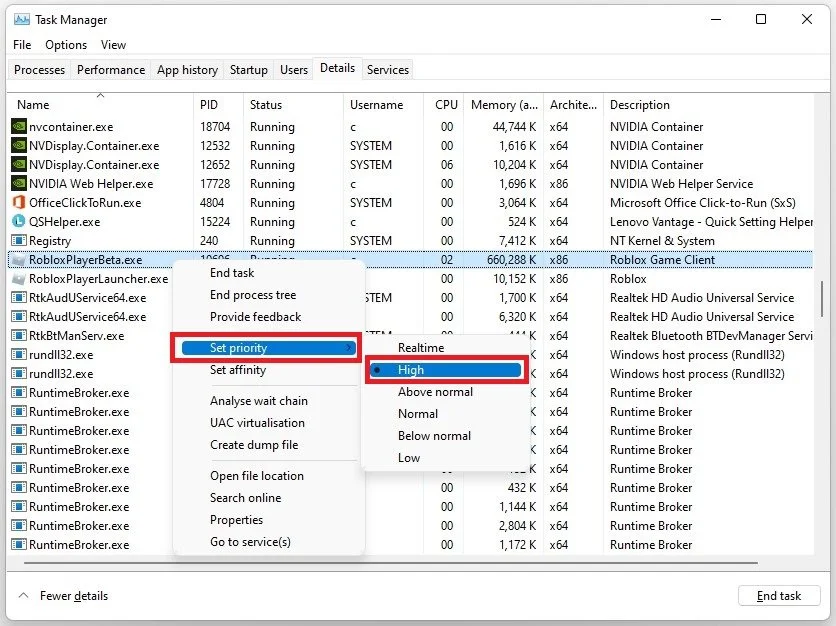The width and height of the screenshot is (836, 626).
Task: Click the horizontal scrollbar at bottom
Action: [x=390, y=563]
